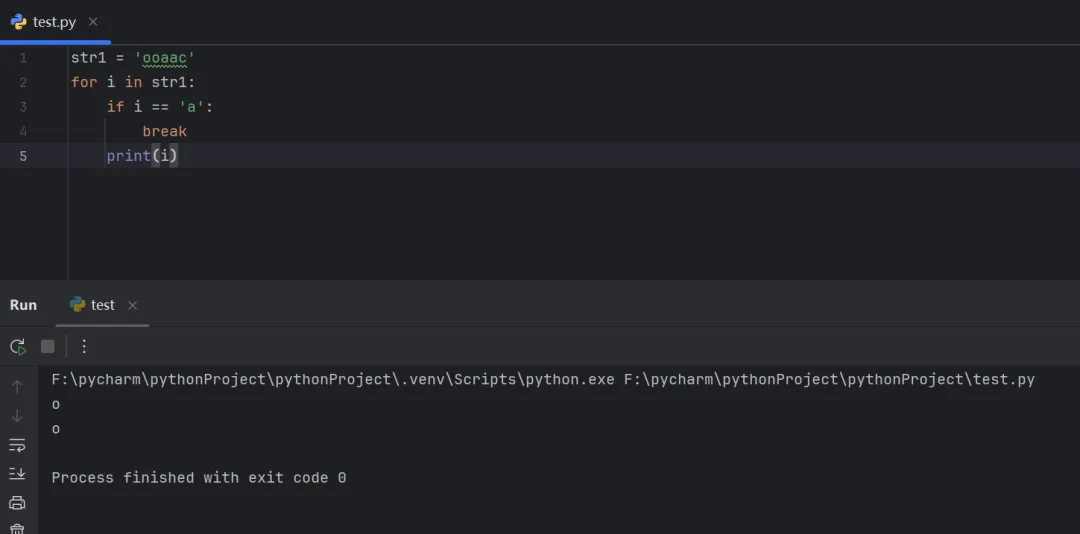
Task: Toggle scroll to end of output
Action: tap(17, 474)
